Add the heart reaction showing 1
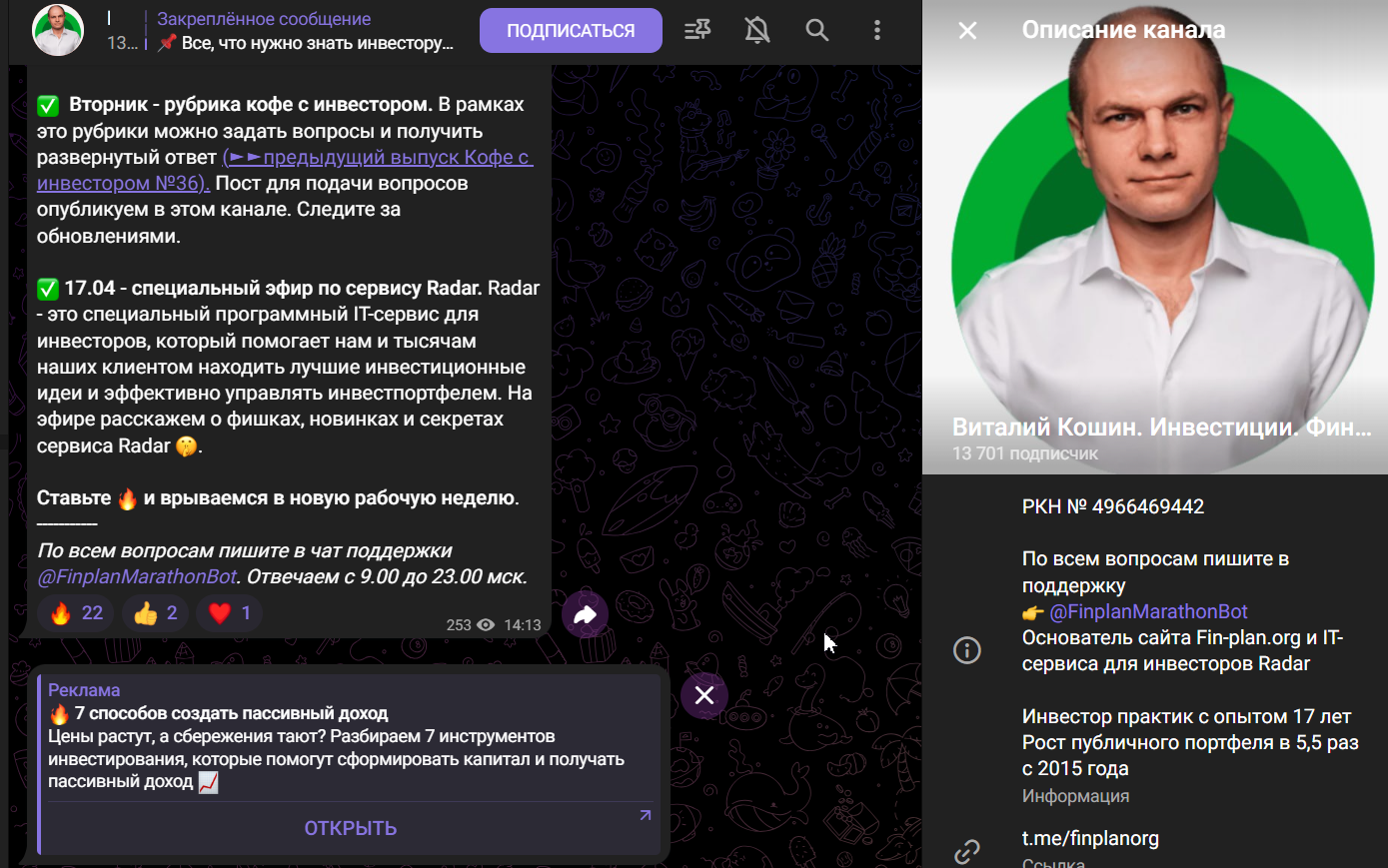This screenshot has height=868, width=1388. tap(230, 612)
